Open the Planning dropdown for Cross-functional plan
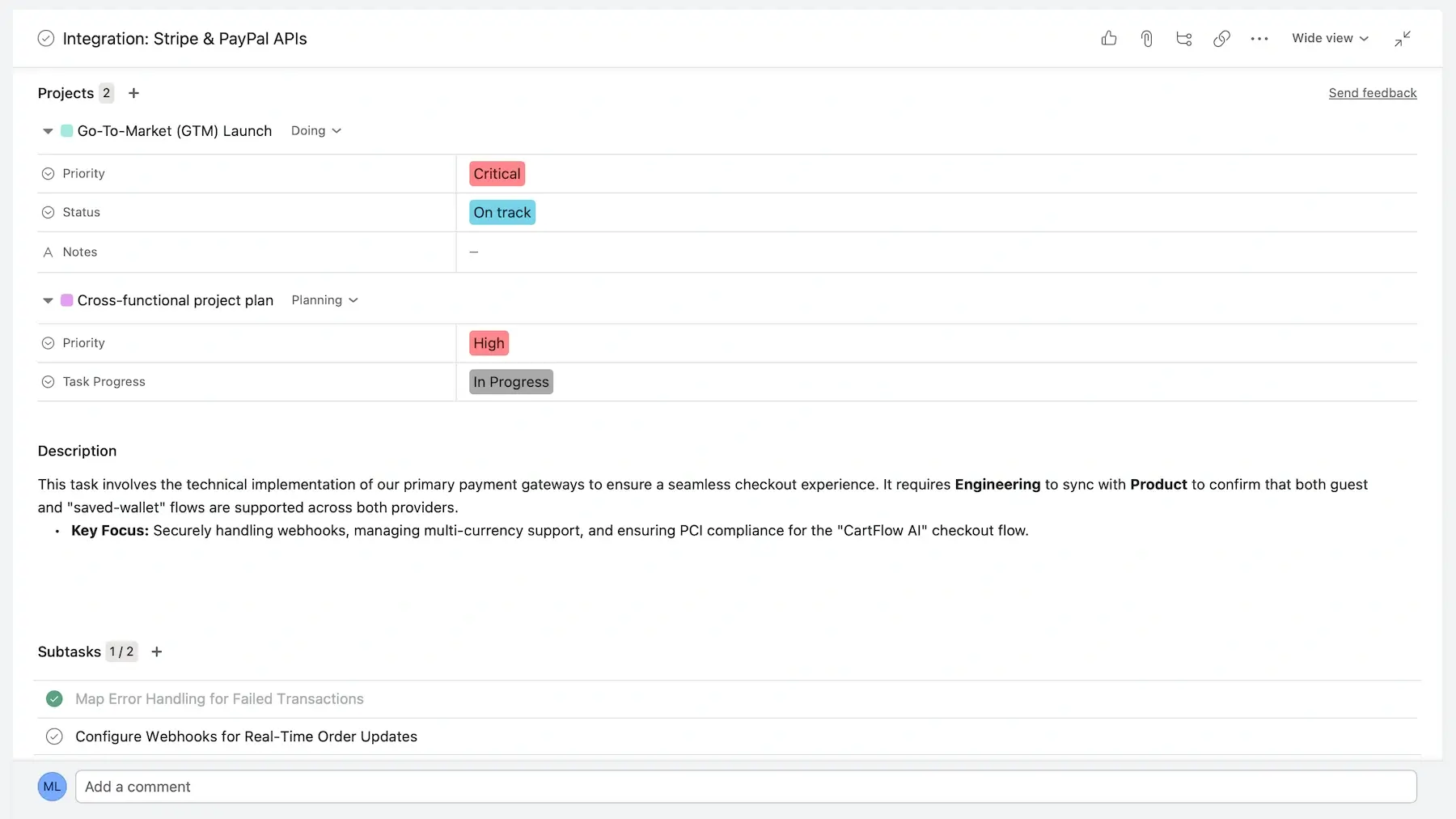 [x=324, y=299]
